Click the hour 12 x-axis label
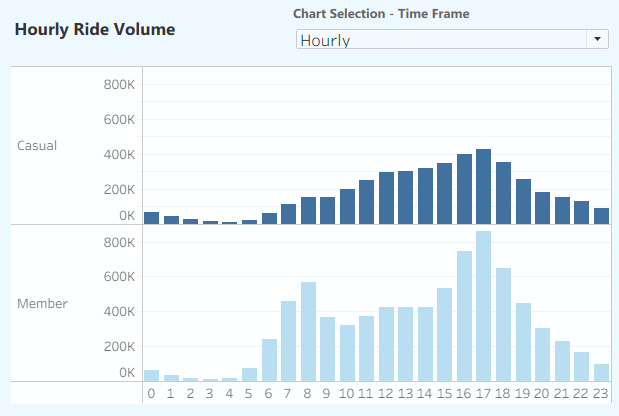The height and width of the screenshot is (416, 619). click(386, 393)
